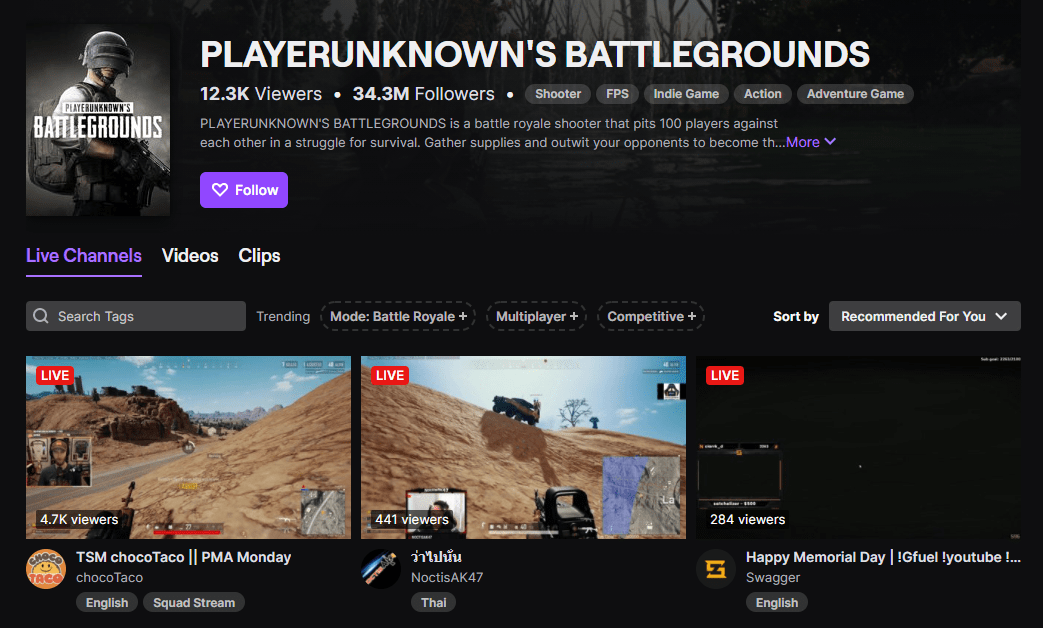Click the 12.3K Viewers count

[261, 94]
